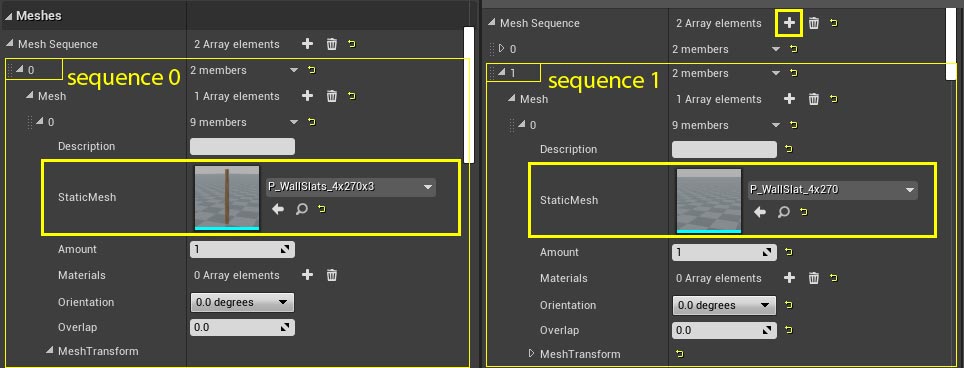Browse to P_WallSlats_4x270x3 in Content Browser

tap(301, 209)
